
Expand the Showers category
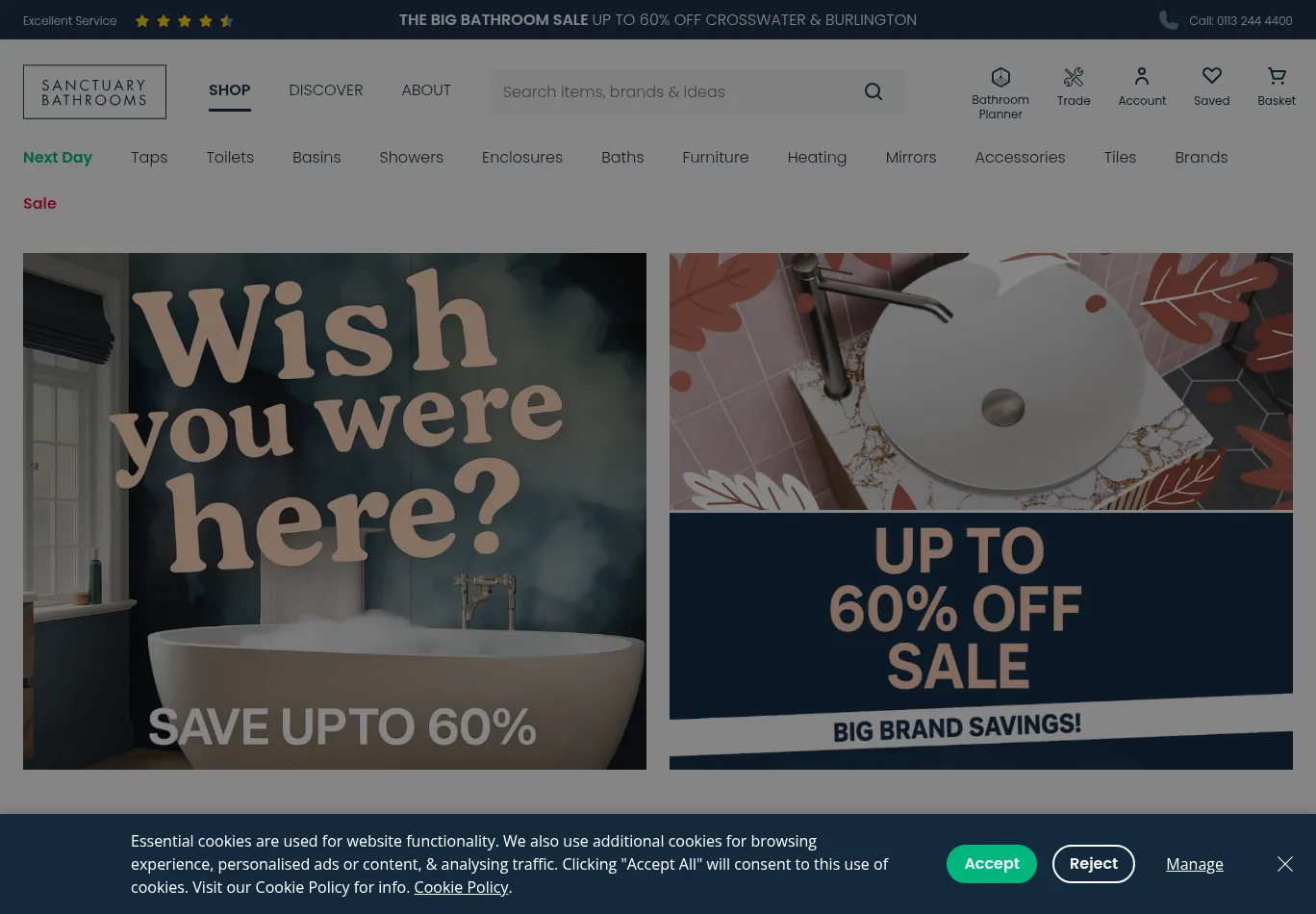(411, 158)
